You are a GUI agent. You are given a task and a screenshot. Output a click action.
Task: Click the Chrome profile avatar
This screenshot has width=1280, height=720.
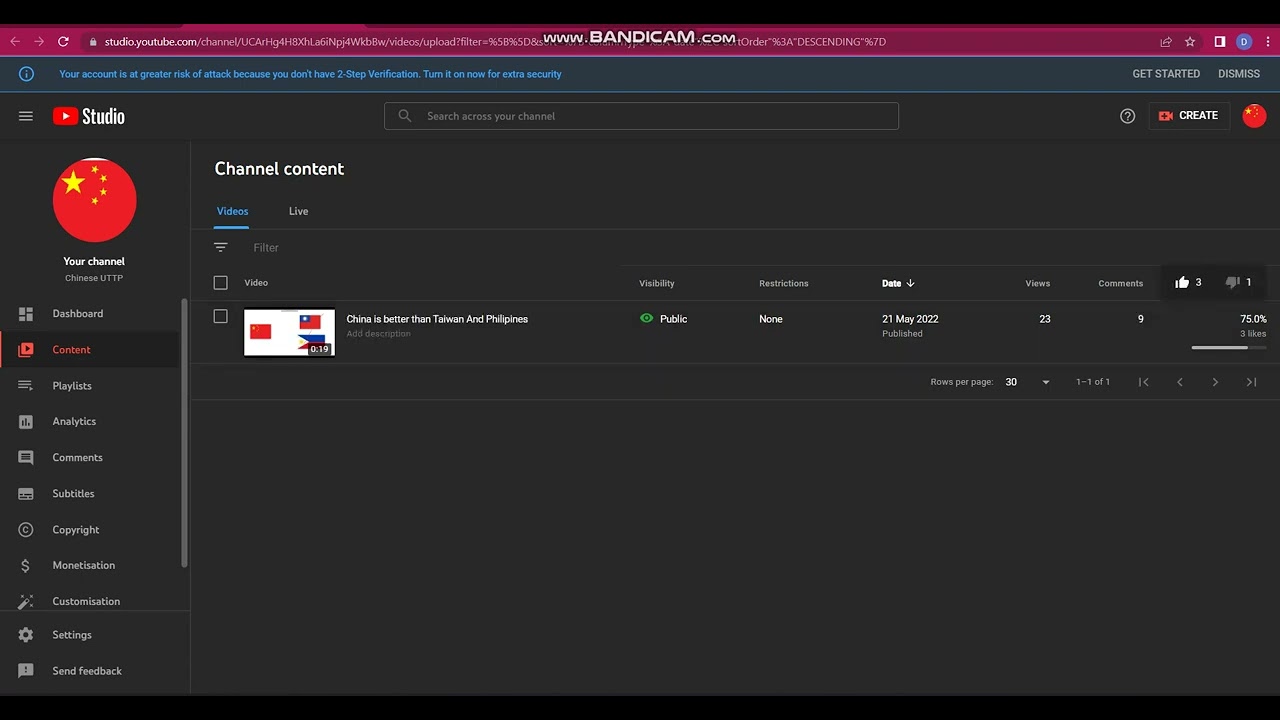1244,42
